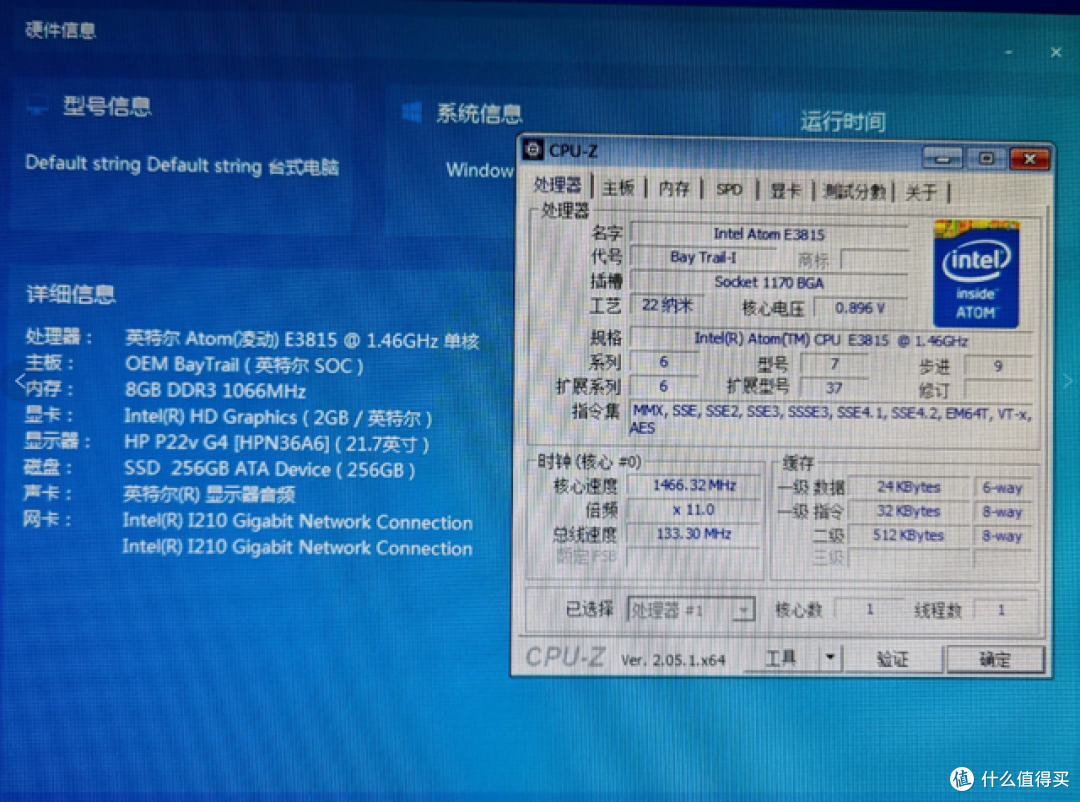Screen dimensions: 1080x802
Task: Click the multiplier value x 11.0
Action: tap(694, 510)
